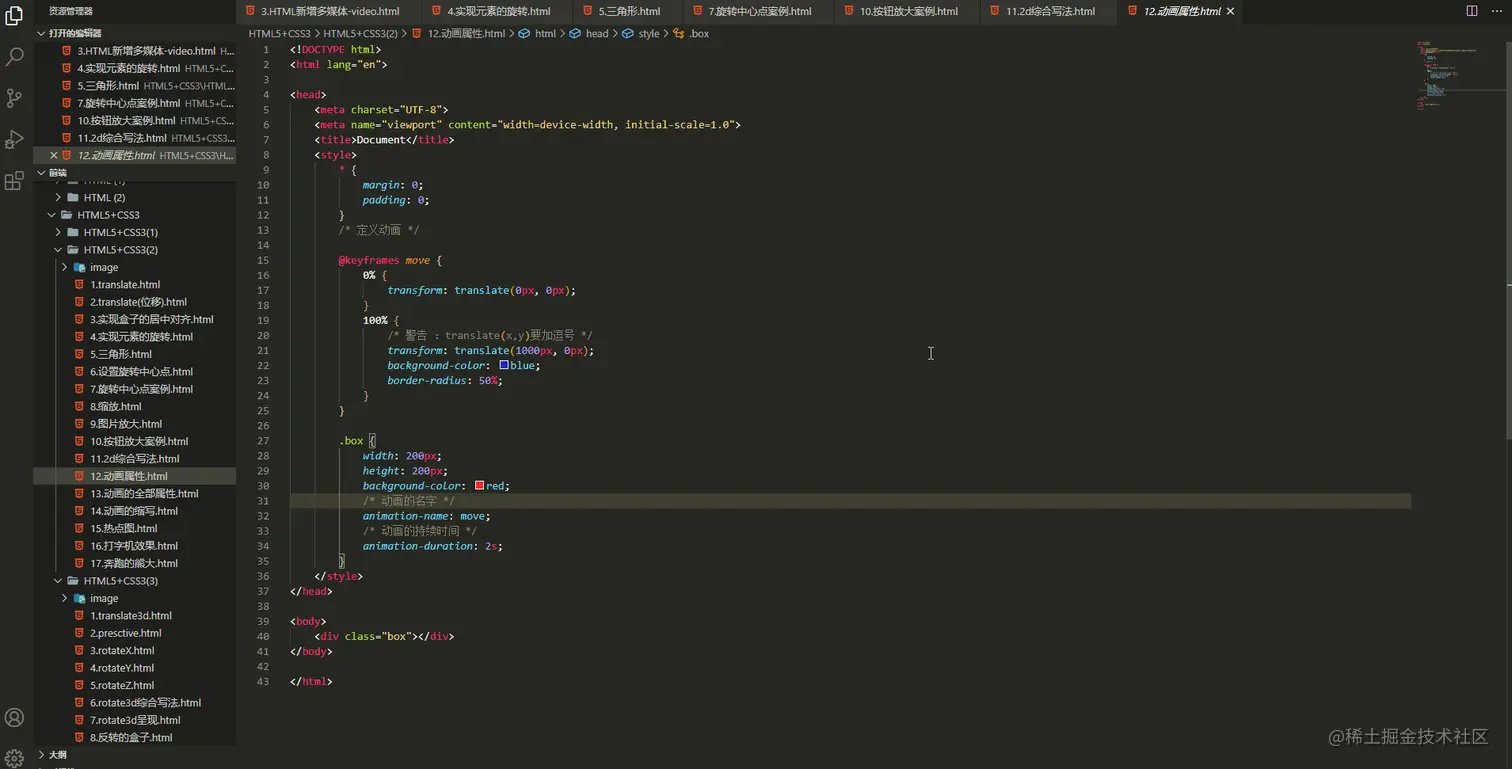
Task: Click the border-radius property in the code
Action: tap(427, 380)
